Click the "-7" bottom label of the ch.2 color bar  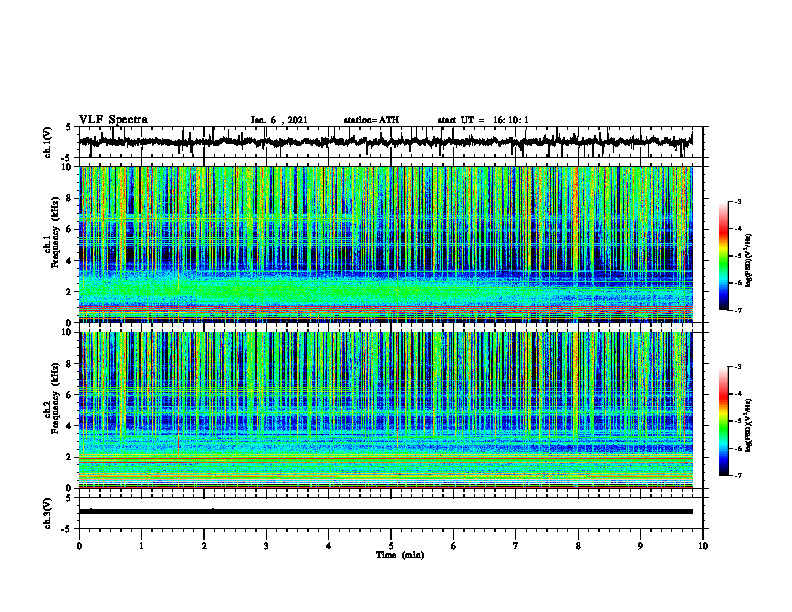737,476
